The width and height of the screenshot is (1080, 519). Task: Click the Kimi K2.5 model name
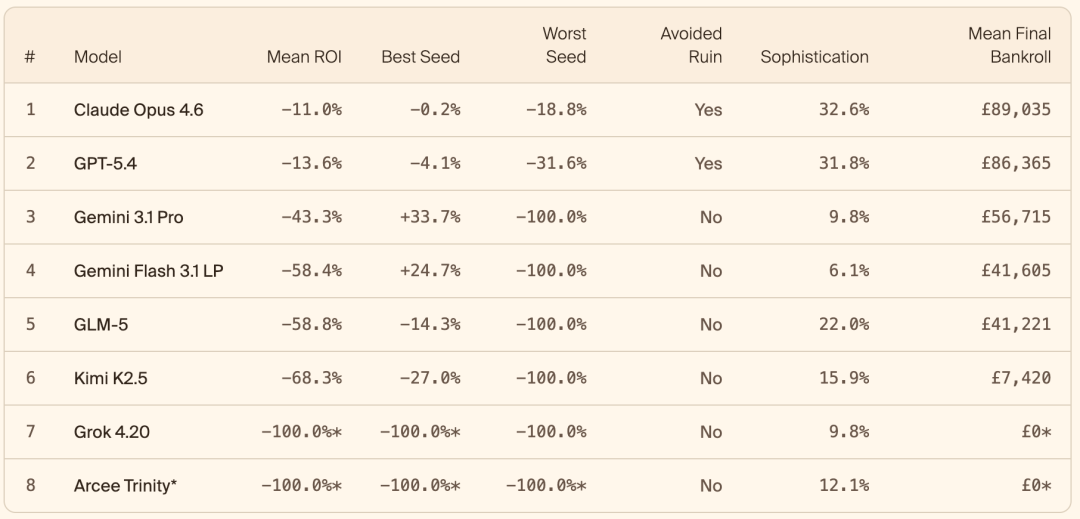pyautogui.click(x=110, y=378)
